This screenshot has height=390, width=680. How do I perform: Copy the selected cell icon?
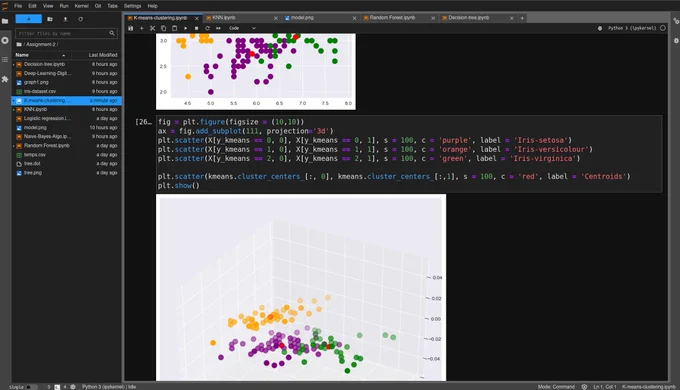163,28
